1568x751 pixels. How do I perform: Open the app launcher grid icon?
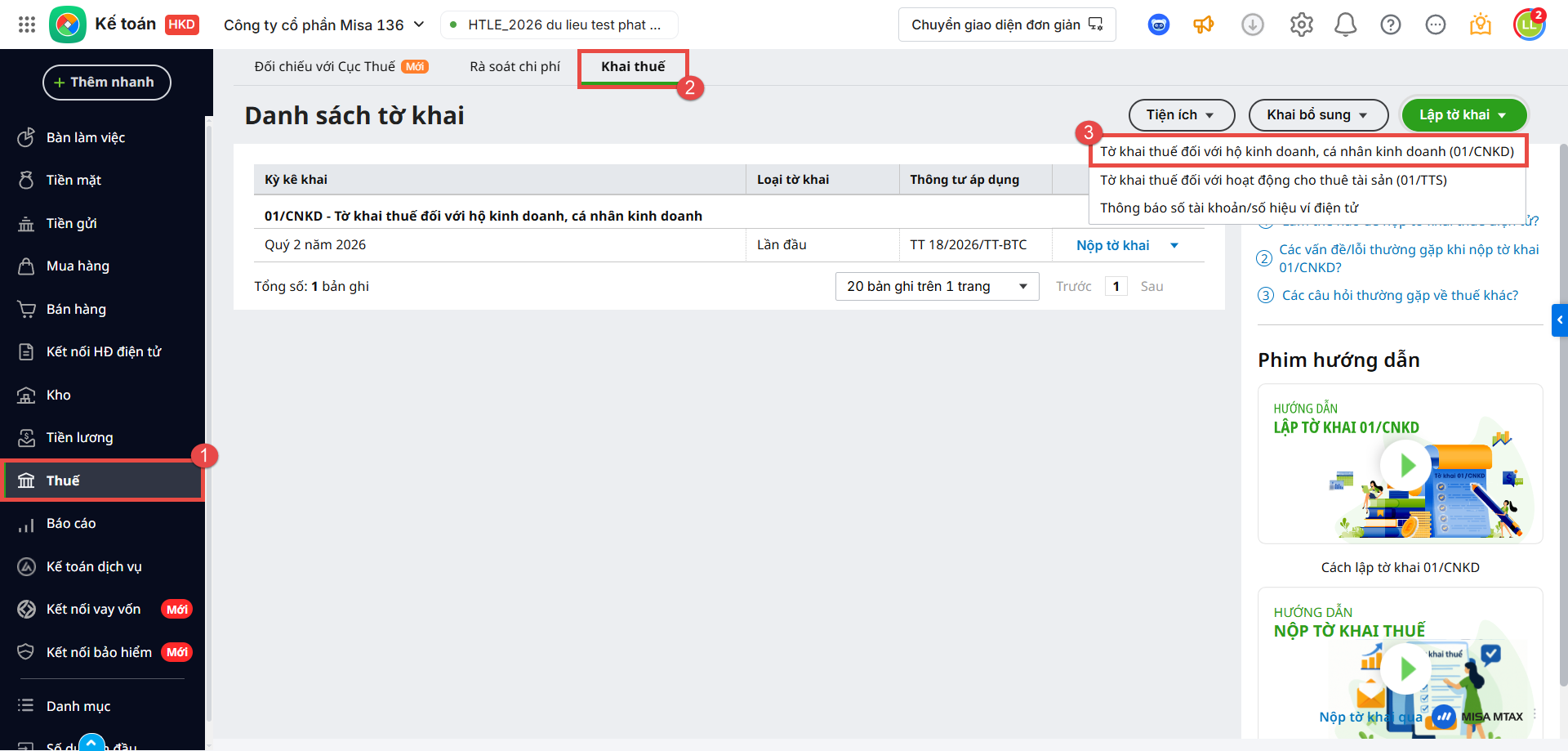pyautogui.click(x=26, y=25)
